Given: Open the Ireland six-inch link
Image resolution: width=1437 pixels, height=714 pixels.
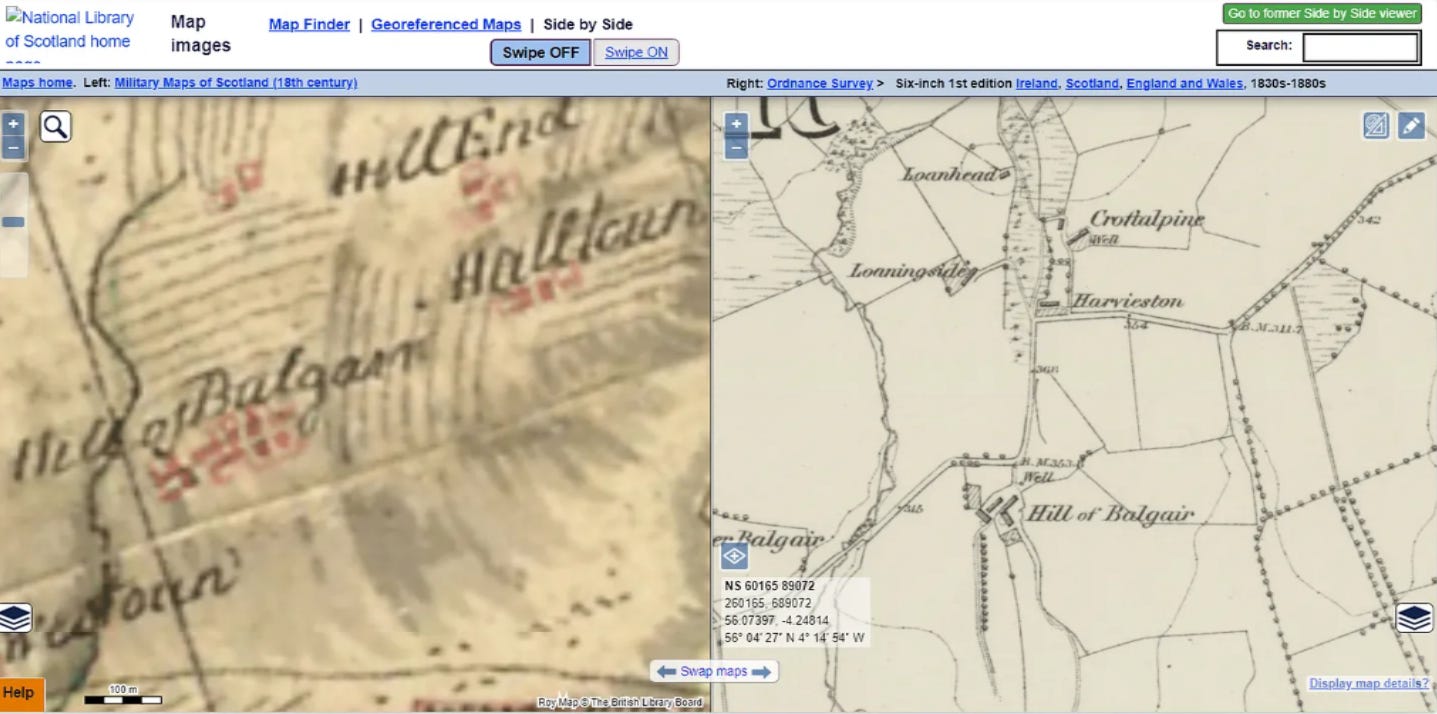Looking at the screenshot, I should [1036, 84].
